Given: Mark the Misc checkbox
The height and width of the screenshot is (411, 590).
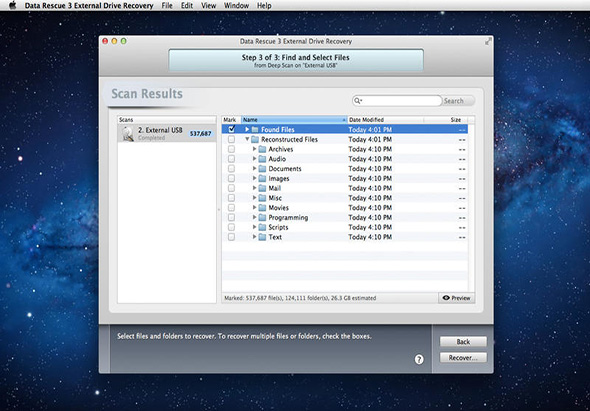Looking at the screenshot, I should click(x=231, y=198).
